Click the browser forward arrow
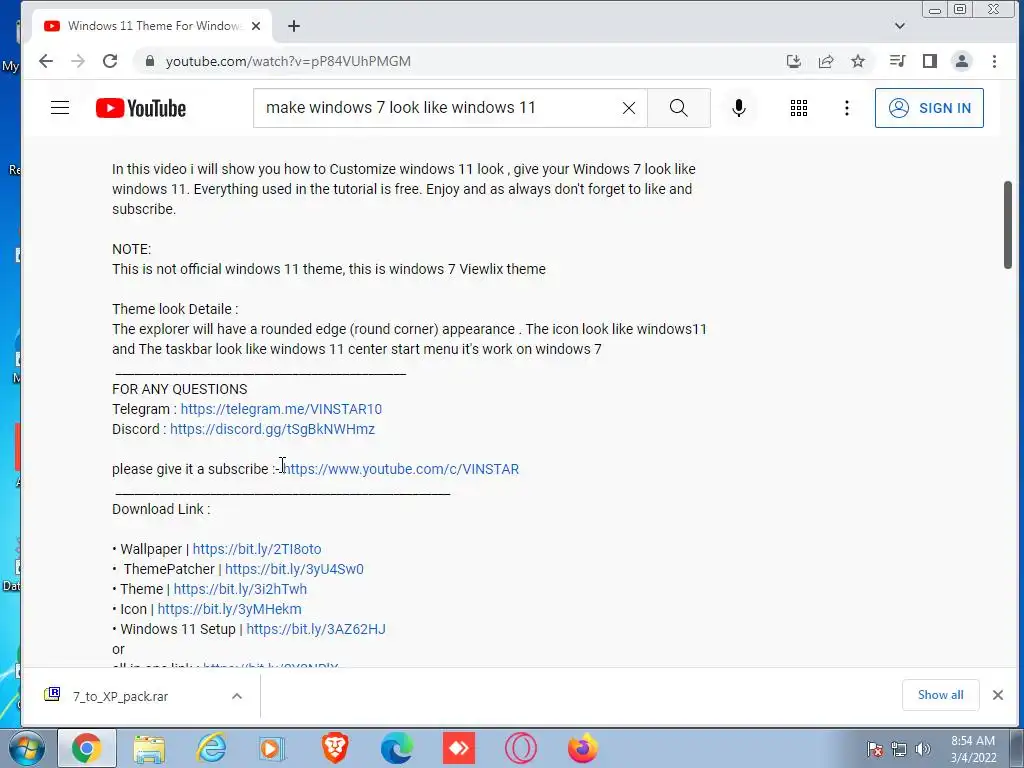1024x768 pixels. (x=78, y=61)
